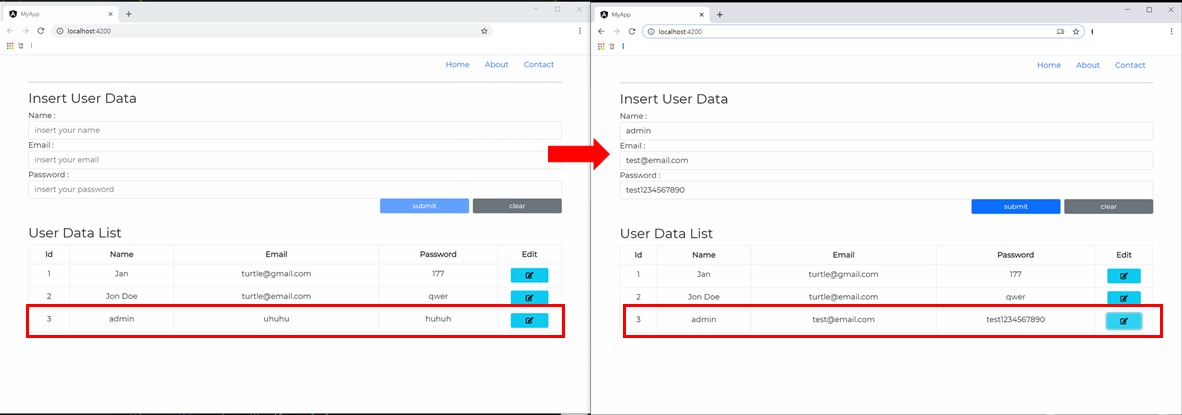Open About link in left window
The height and width of the screenshot is (415, 1182).
(x=496, y=65)
